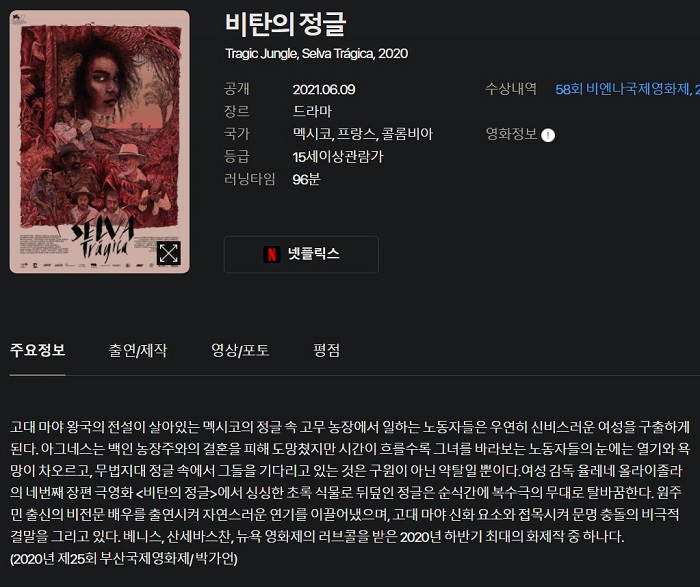Click the 수상내역 label
Screen dimensions: 700x587
(x=511, y=88)
